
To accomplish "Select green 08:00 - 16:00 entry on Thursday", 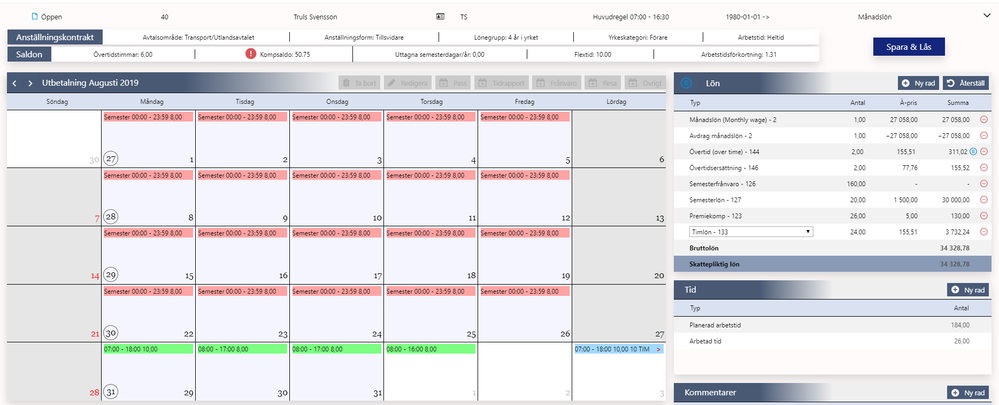I will 430,349.
